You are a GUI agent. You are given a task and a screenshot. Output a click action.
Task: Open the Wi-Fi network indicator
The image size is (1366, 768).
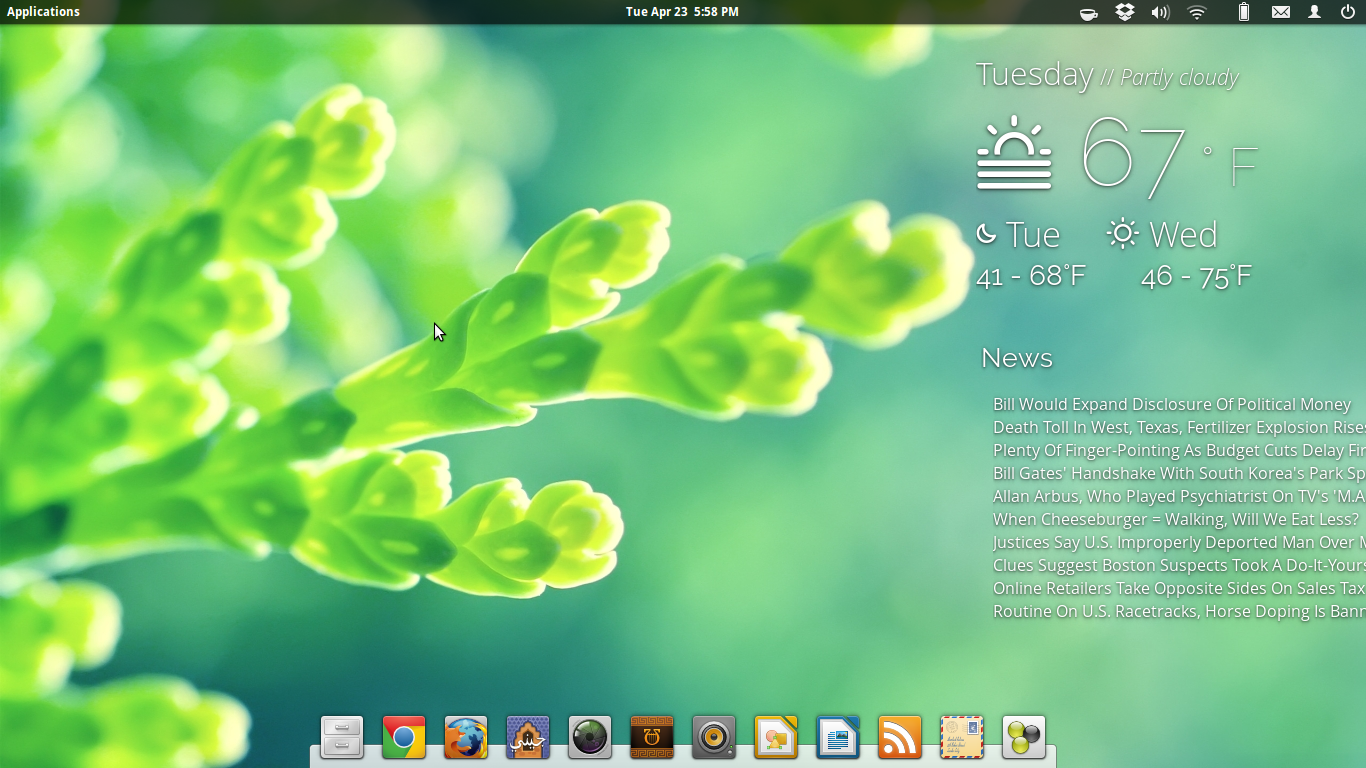click(1196, 12)
